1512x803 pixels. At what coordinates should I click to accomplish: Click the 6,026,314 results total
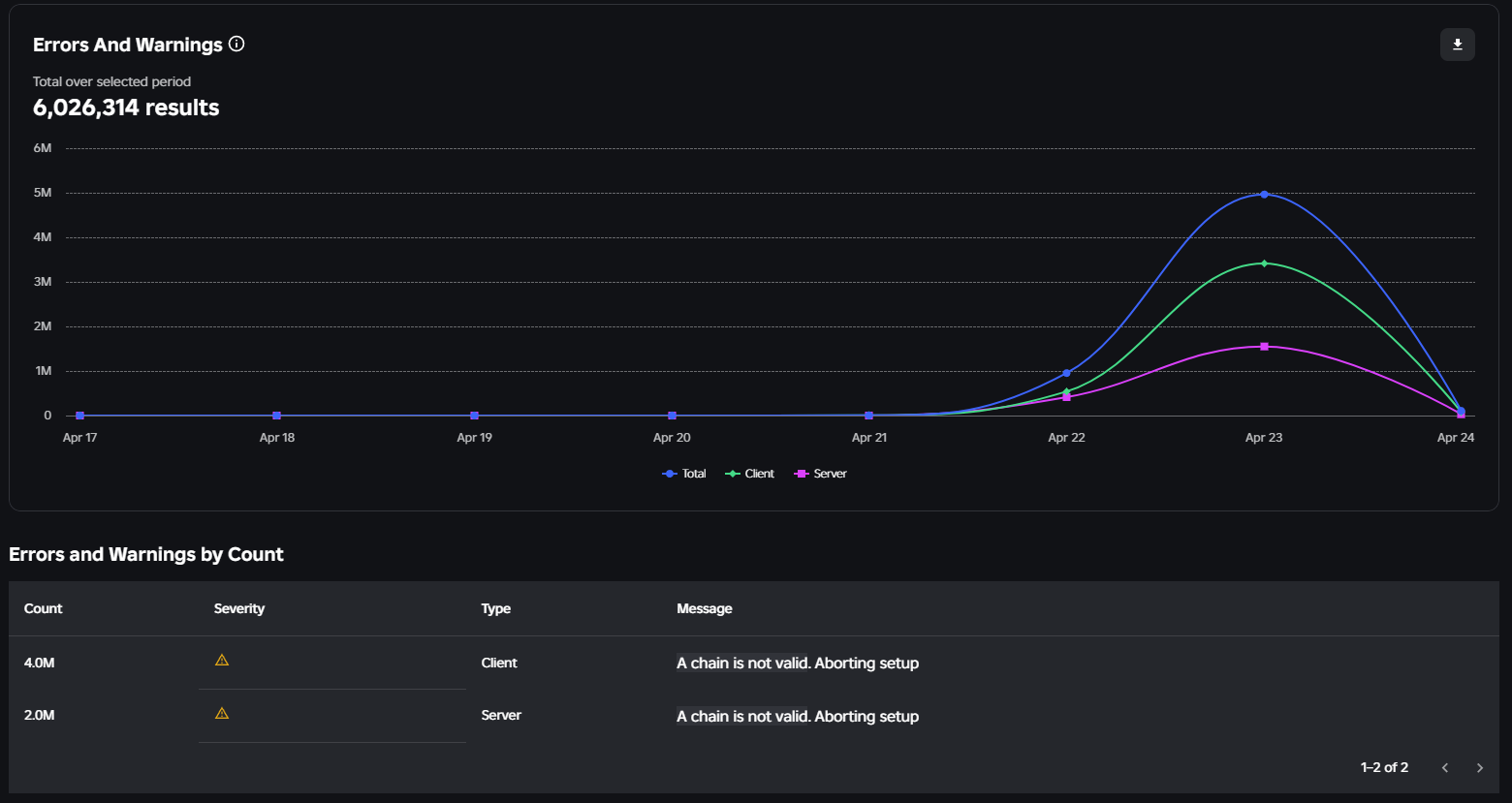click(x=126, y=108)
